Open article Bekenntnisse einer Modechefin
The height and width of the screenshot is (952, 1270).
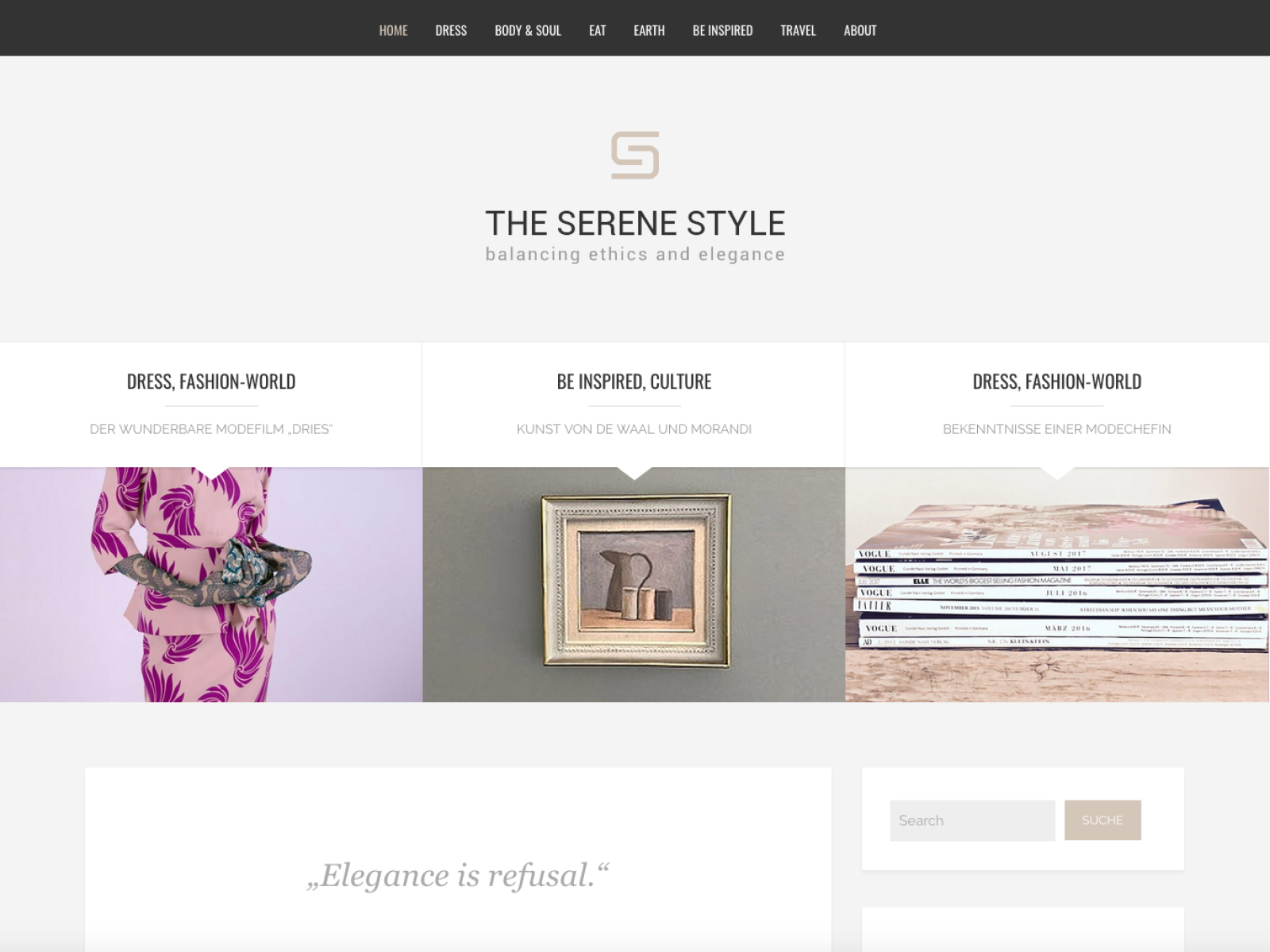[x=1057, y=429]
